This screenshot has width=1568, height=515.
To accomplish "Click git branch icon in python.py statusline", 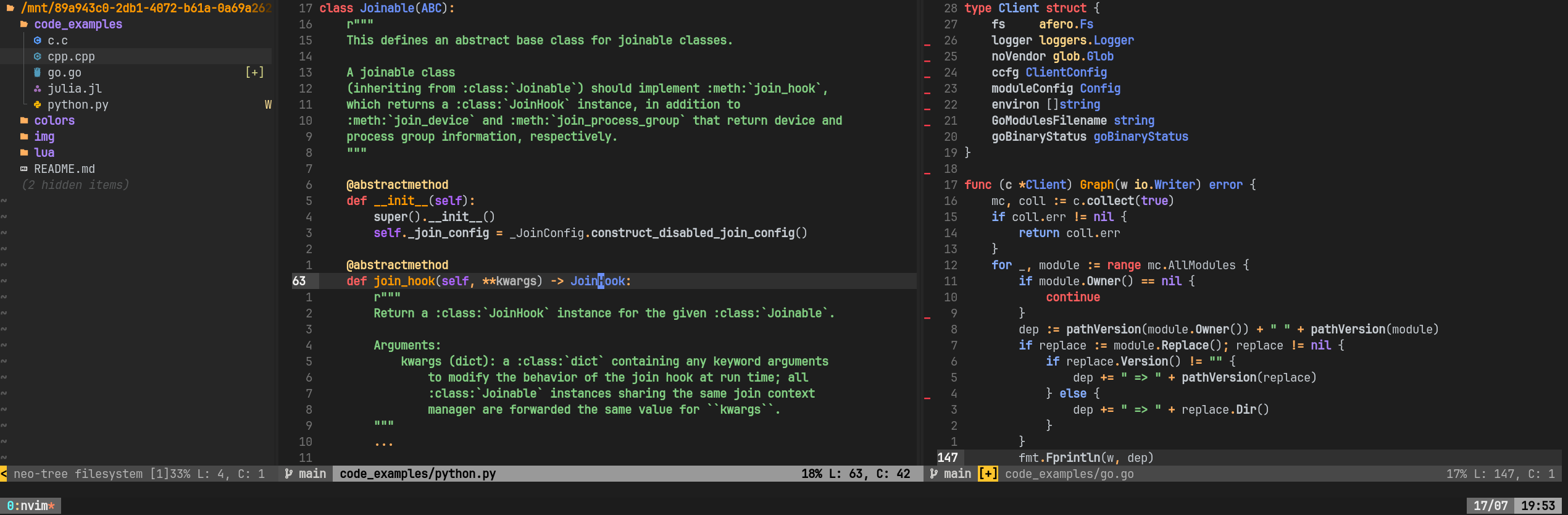I will pyautogui.click(x=288, y=474).
